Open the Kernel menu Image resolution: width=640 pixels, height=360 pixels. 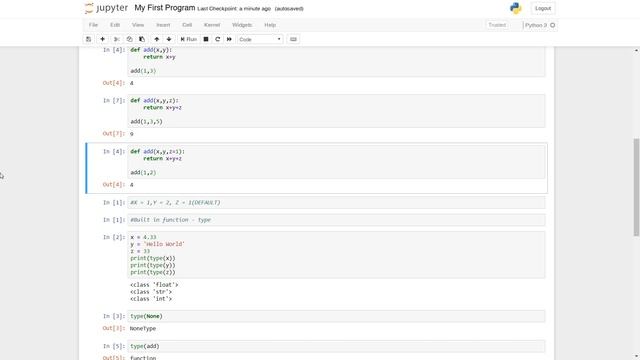(x=212, y=25)
